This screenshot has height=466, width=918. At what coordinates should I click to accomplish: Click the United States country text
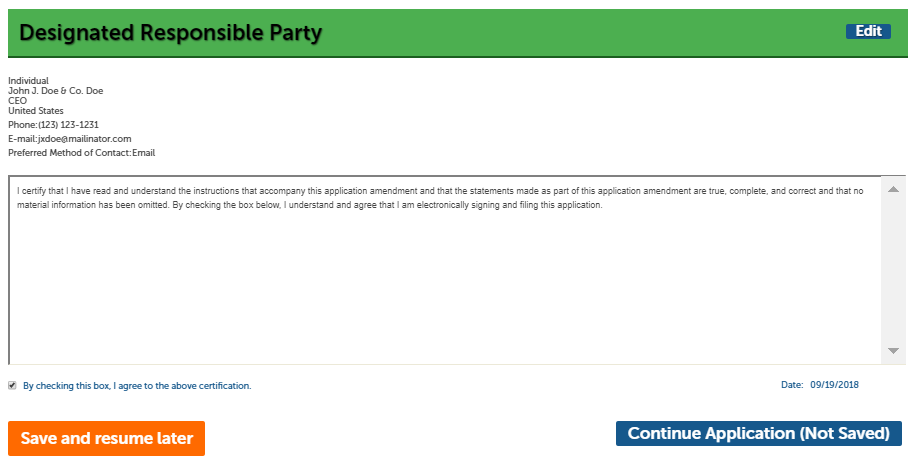coord(36,111)
